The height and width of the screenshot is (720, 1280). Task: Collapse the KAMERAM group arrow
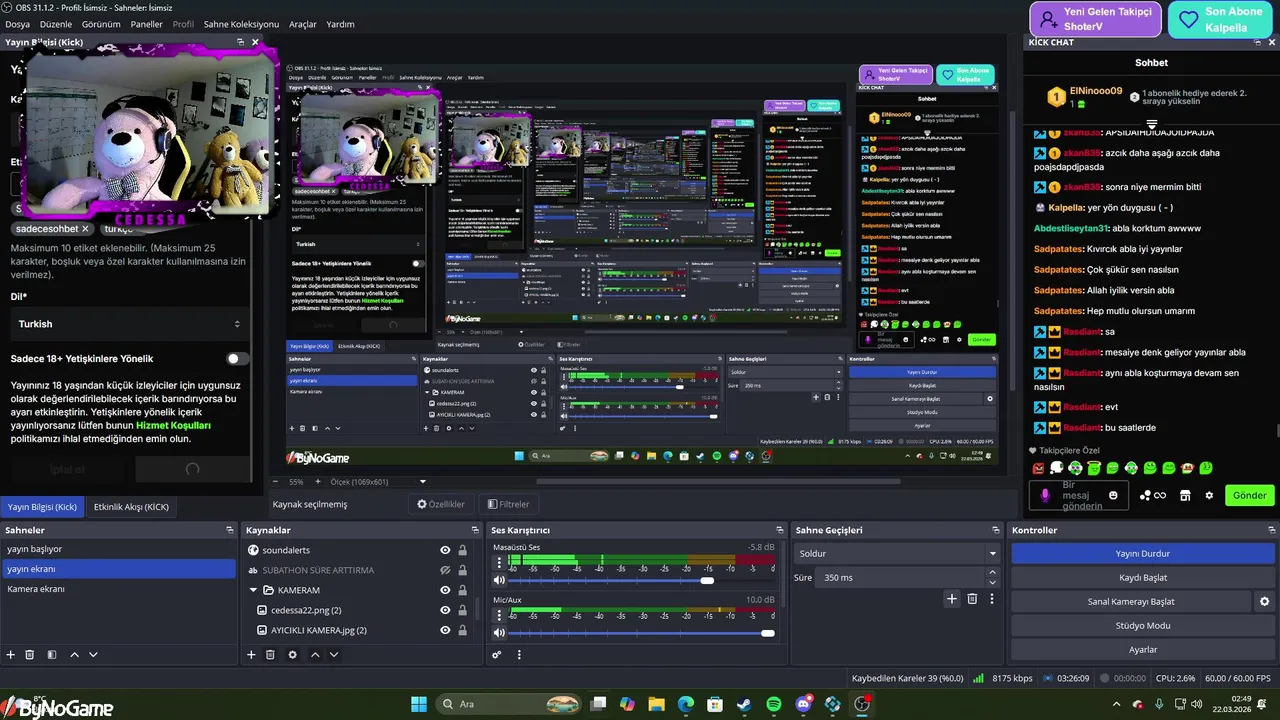(254, 590)
